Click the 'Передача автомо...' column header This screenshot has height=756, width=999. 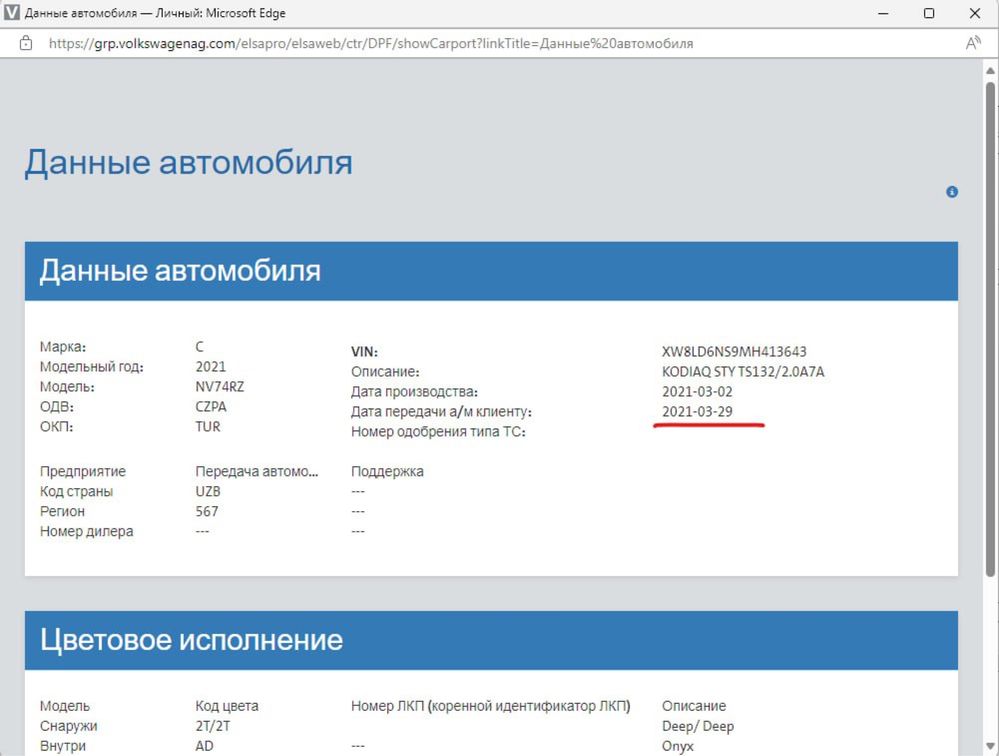coord(257,471)
